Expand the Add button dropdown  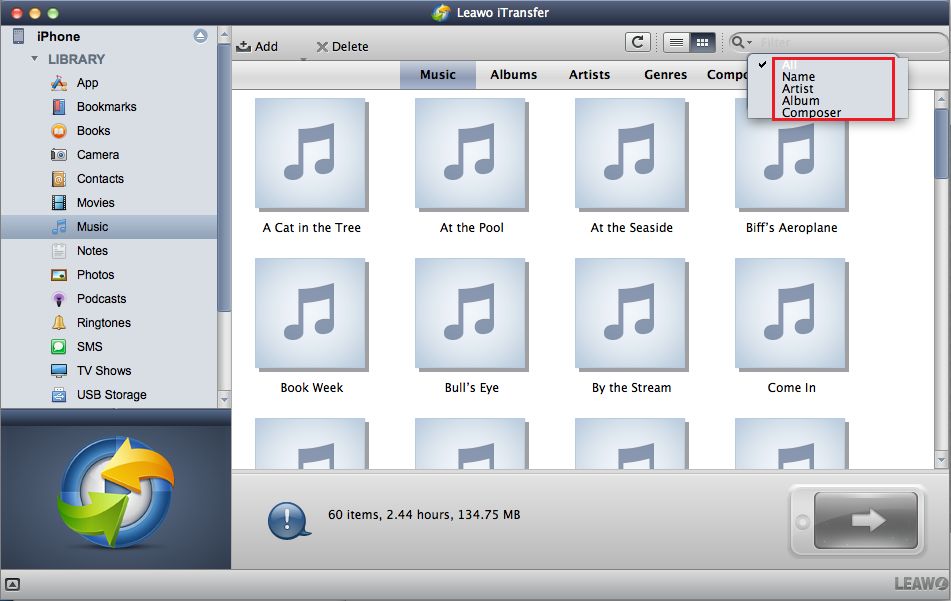[304, 60]
